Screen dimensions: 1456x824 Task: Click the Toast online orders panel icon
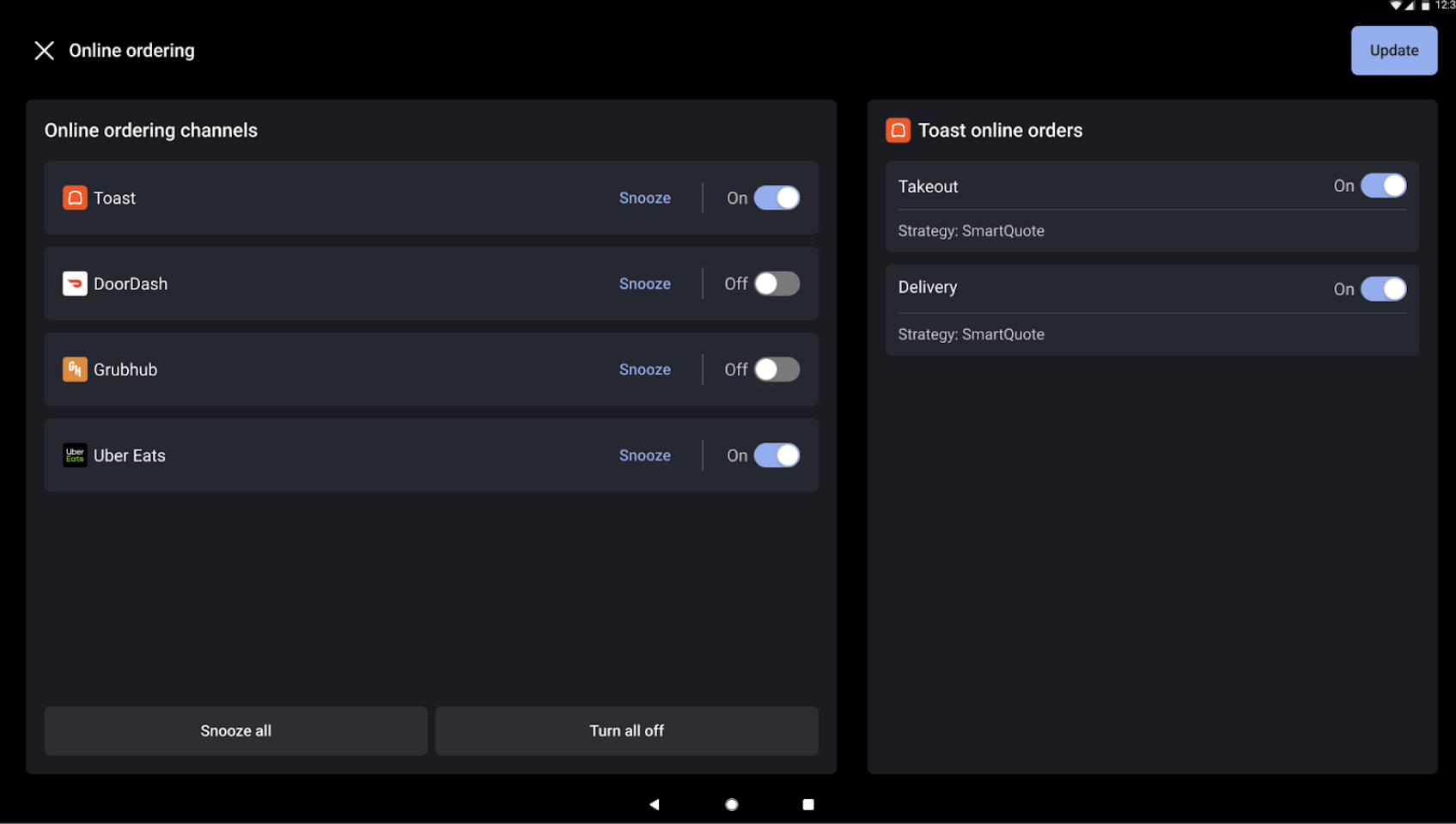coord(899,130)
